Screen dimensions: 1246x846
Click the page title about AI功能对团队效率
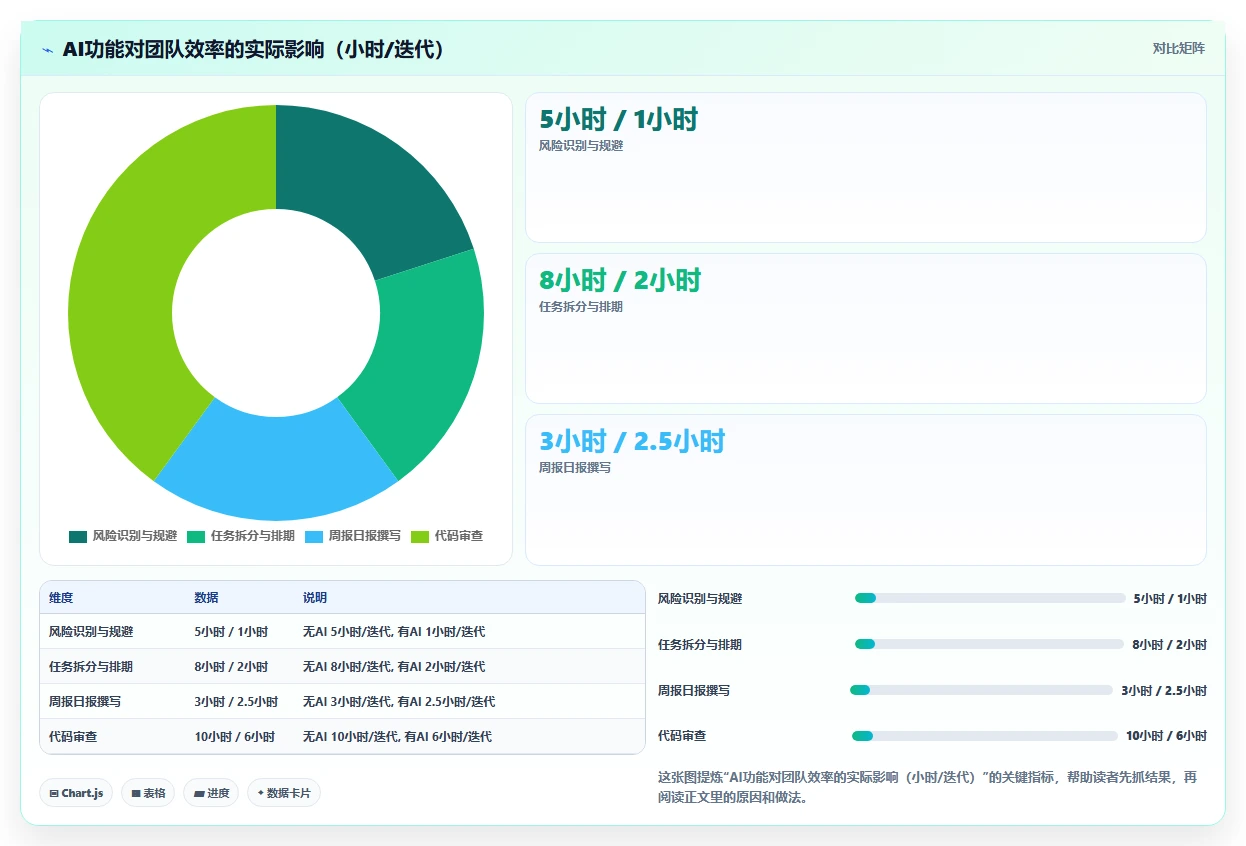(x=253, y=49)
